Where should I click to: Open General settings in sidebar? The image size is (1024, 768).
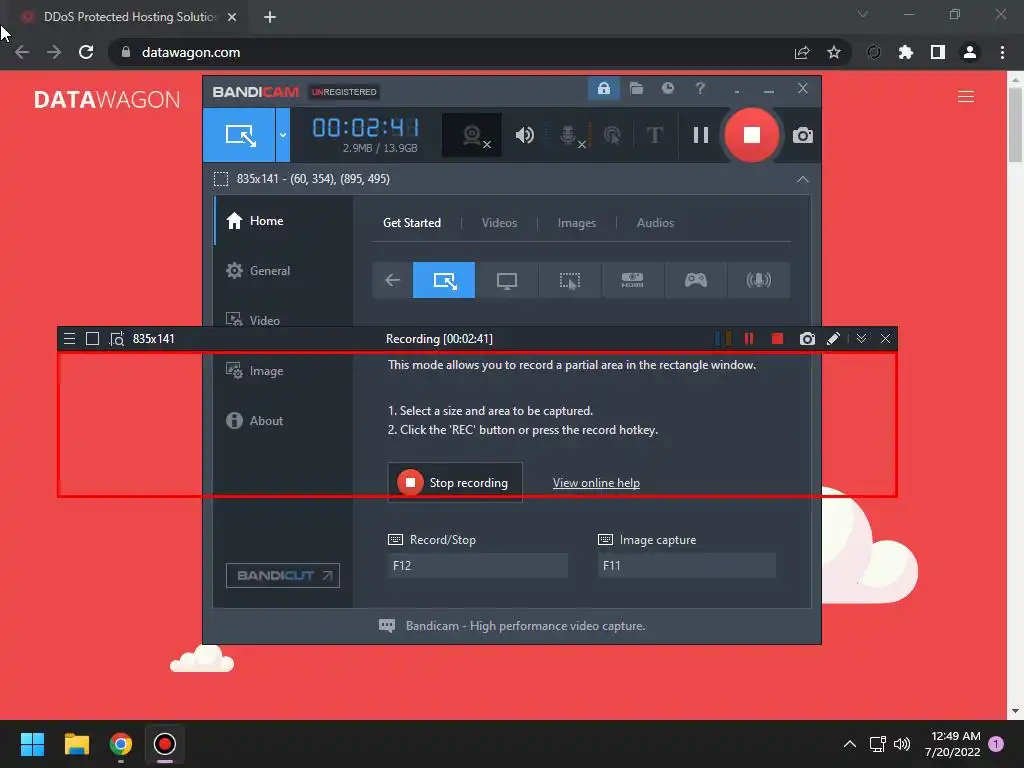(283, 270)
